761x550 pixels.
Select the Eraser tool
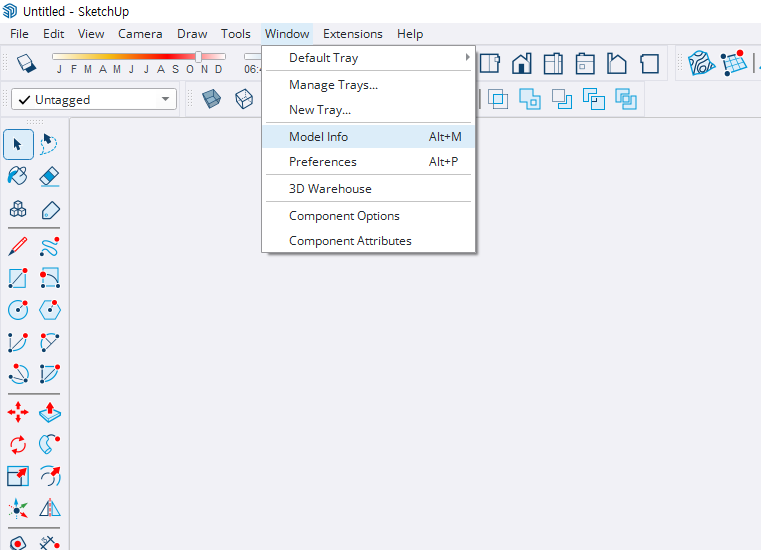[49, 177]
